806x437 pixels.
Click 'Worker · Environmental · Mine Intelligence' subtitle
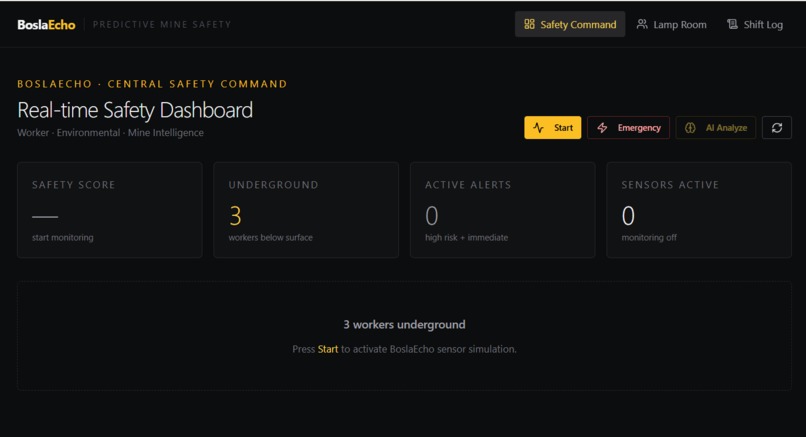pyautogui.click(x=111, y=133)
